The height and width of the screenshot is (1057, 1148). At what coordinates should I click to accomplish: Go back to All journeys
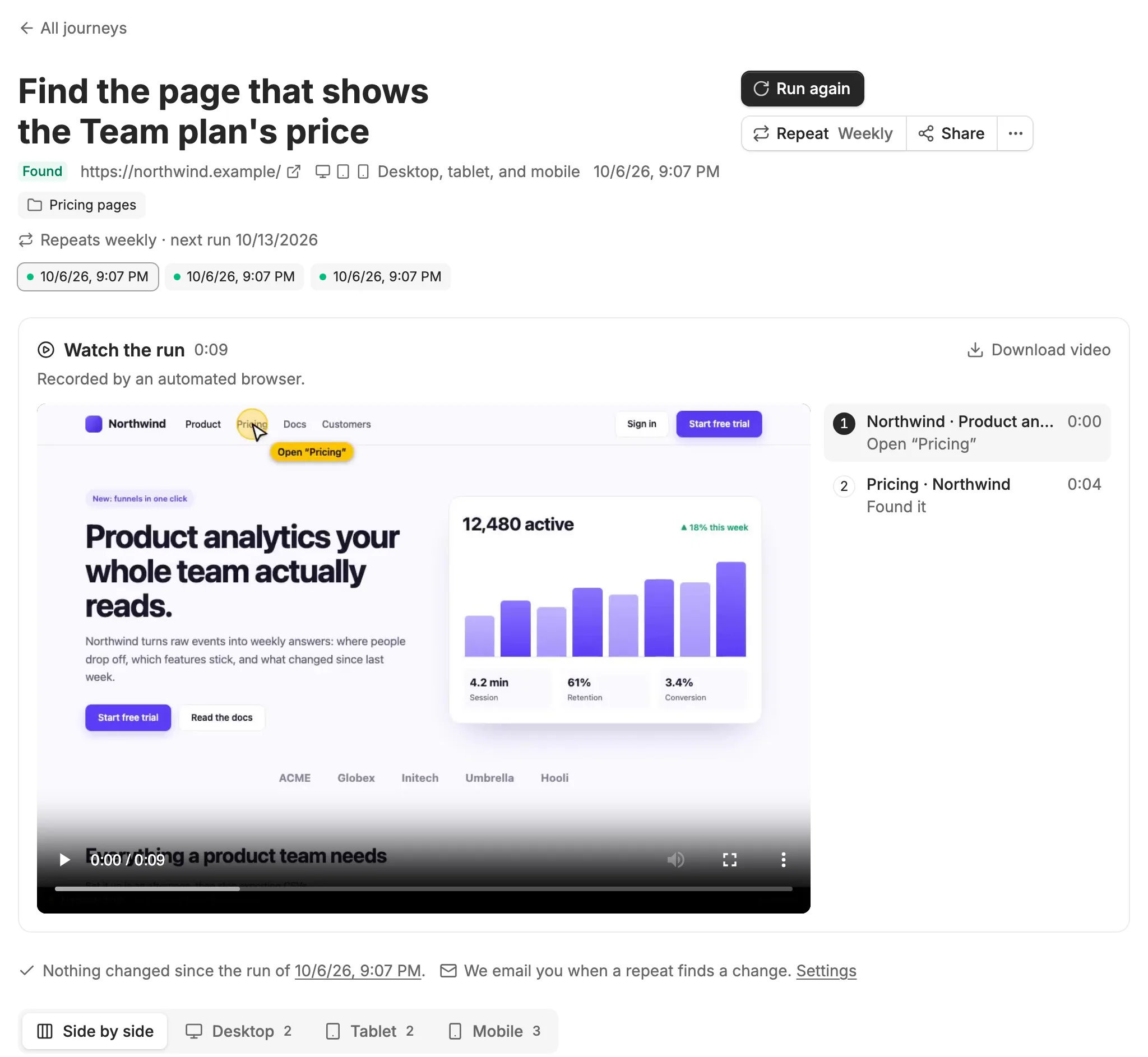(x=73, y=28)
